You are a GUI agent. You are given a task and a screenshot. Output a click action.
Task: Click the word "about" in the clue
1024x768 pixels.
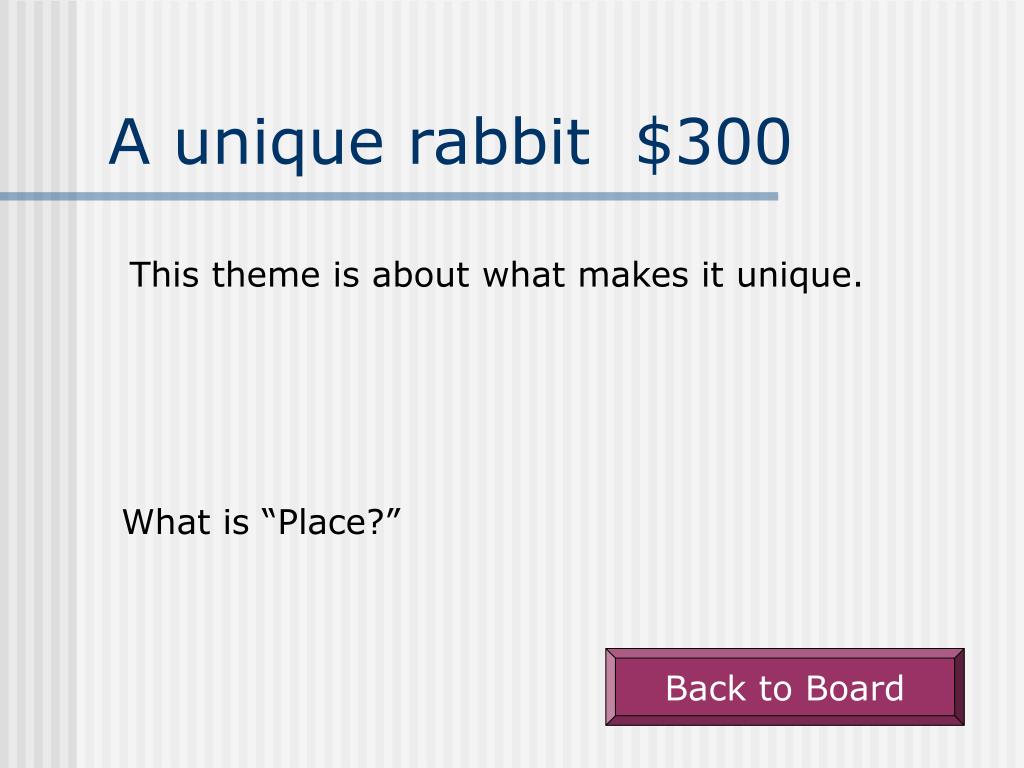pos(421,274)
